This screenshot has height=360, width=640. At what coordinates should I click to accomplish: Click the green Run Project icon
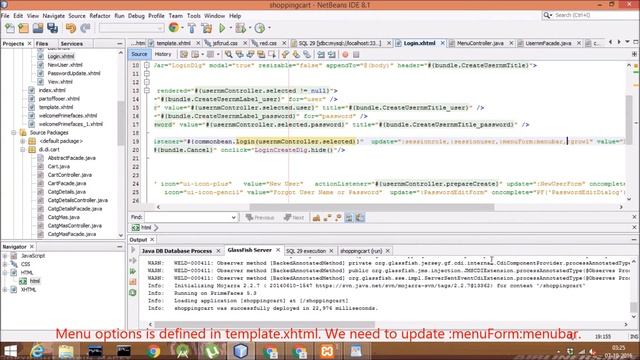(x=222, y=28)
